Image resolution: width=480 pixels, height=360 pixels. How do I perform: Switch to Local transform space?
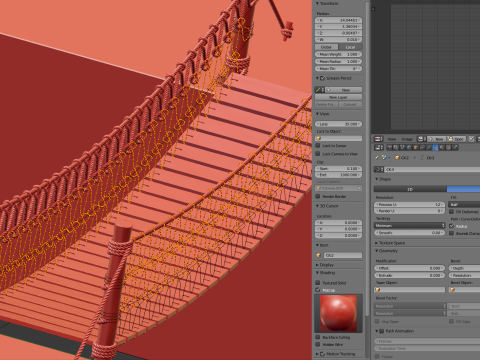tap(350, 47)
